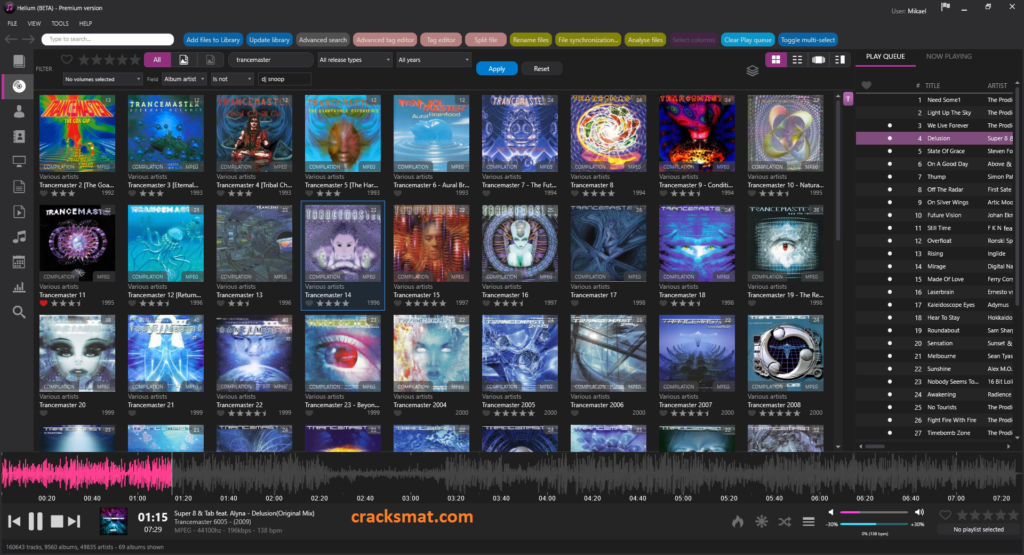The image size is (1024, 555).
Task: Open 'All release types' dropdown
Action: tap(355, 59)
